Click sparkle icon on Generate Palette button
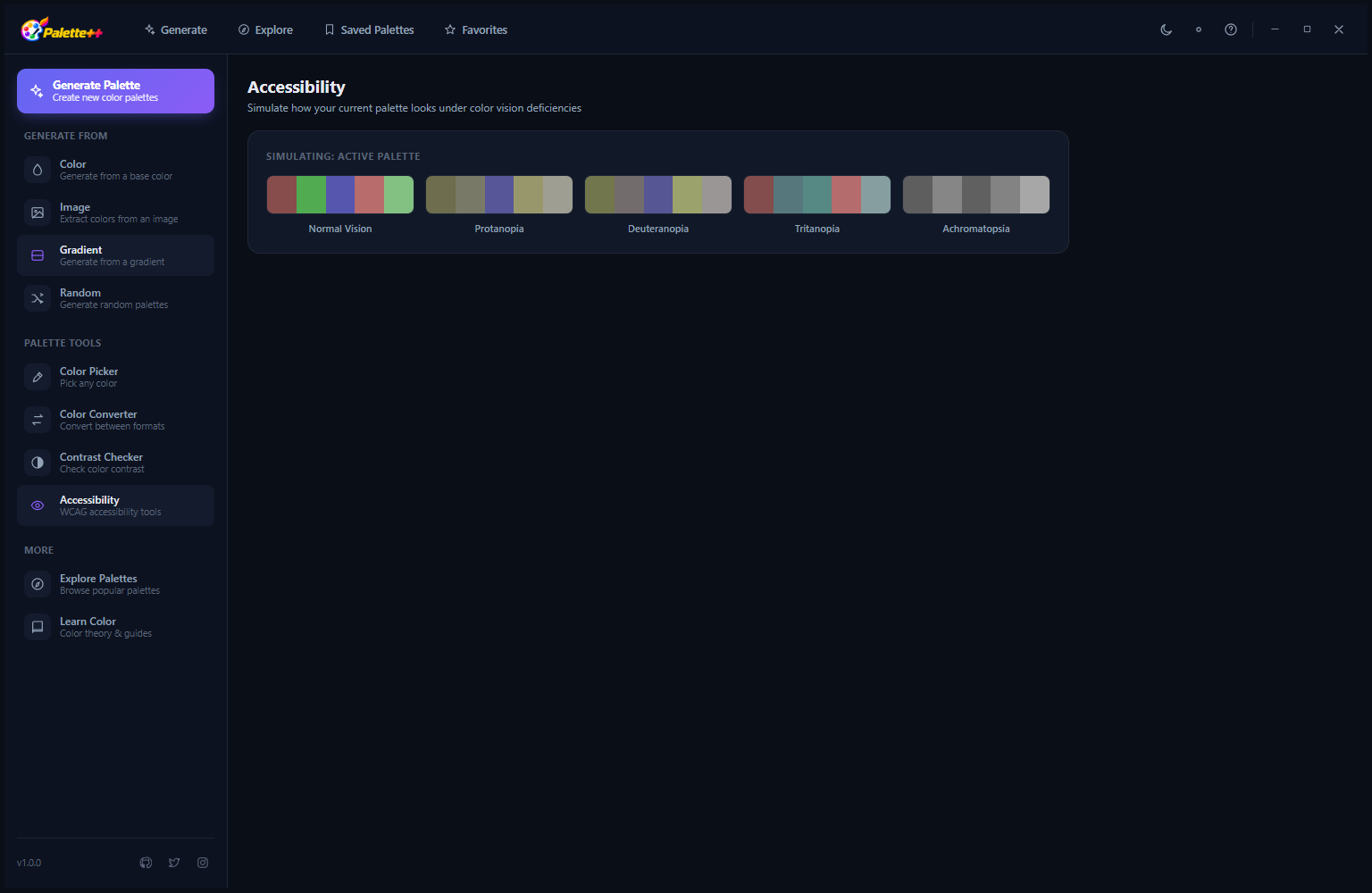This screenshot has height=893, width=1372. [37, 91]
